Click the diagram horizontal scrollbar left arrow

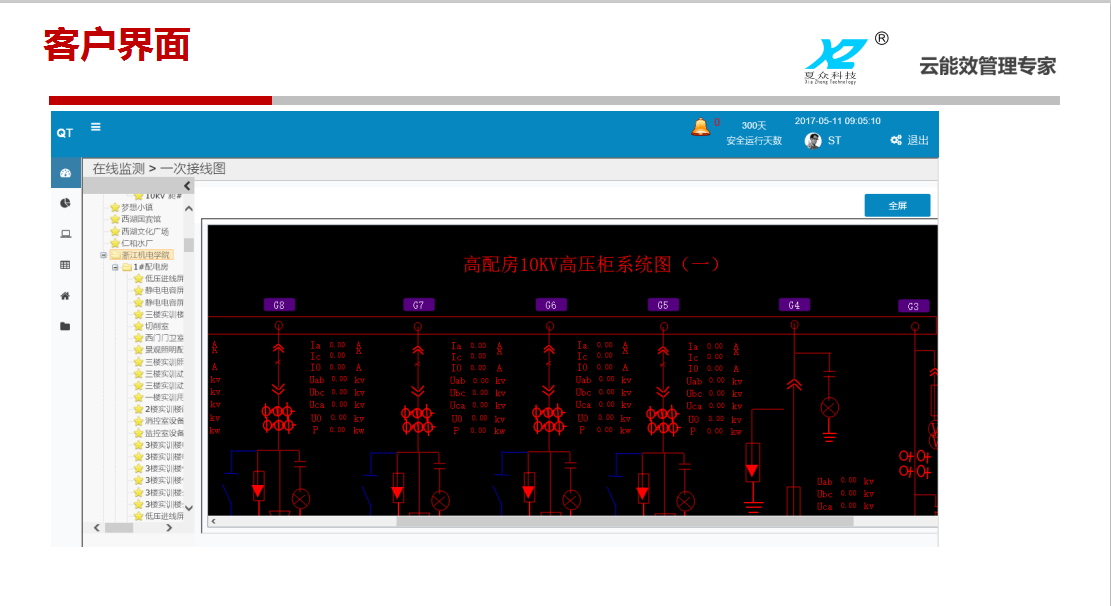coord(213,521)
